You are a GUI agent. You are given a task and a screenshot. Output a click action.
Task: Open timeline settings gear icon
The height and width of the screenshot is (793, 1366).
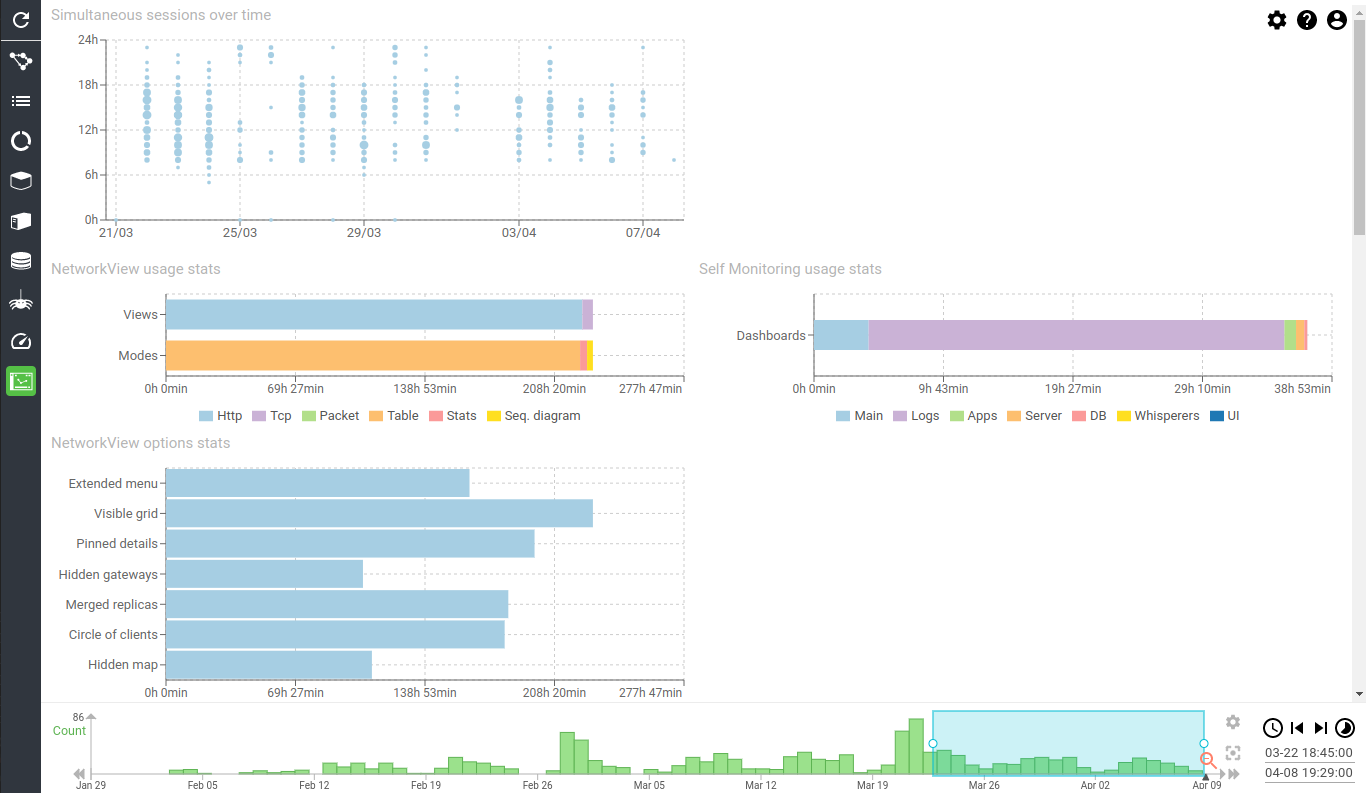click(x=1233, y=722)
